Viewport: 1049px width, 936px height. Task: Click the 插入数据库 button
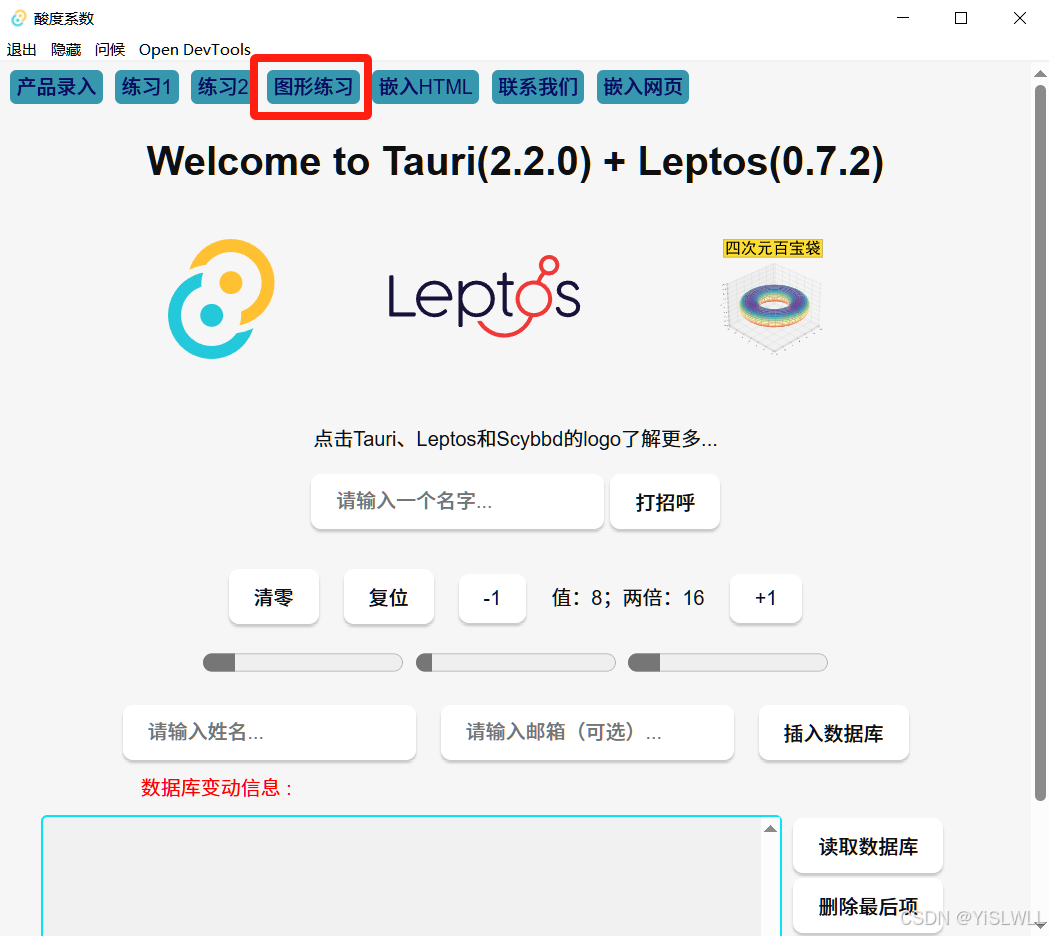tap(834, 733)
